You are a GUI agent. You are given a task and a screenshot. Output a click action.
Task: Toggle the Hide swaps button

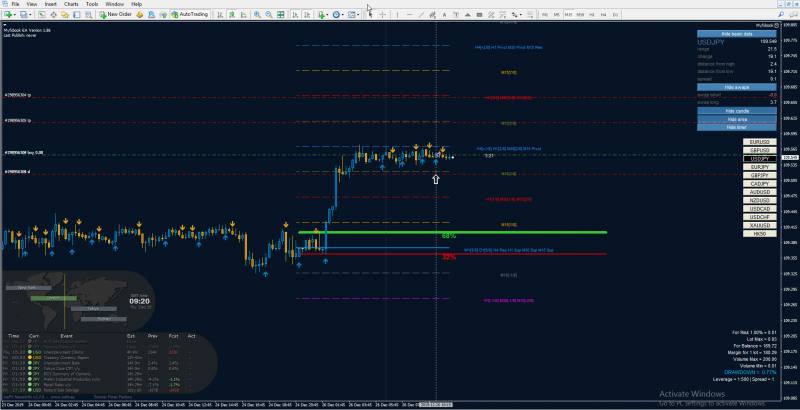[737, 87]
